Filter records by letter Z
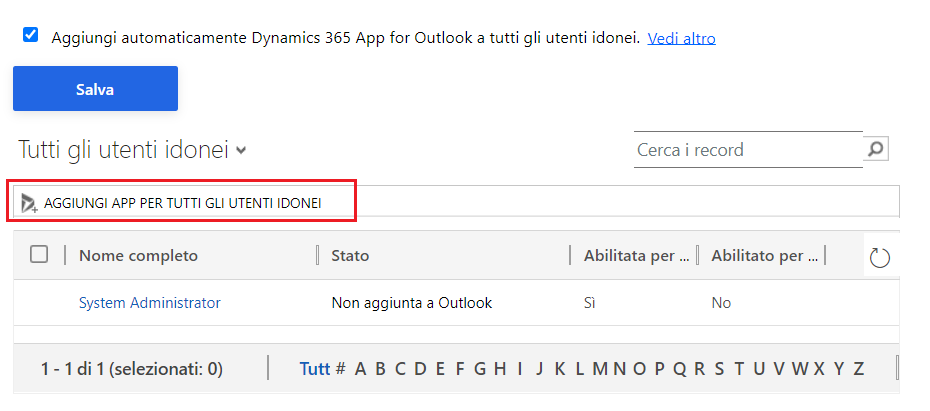 (858, 369)
